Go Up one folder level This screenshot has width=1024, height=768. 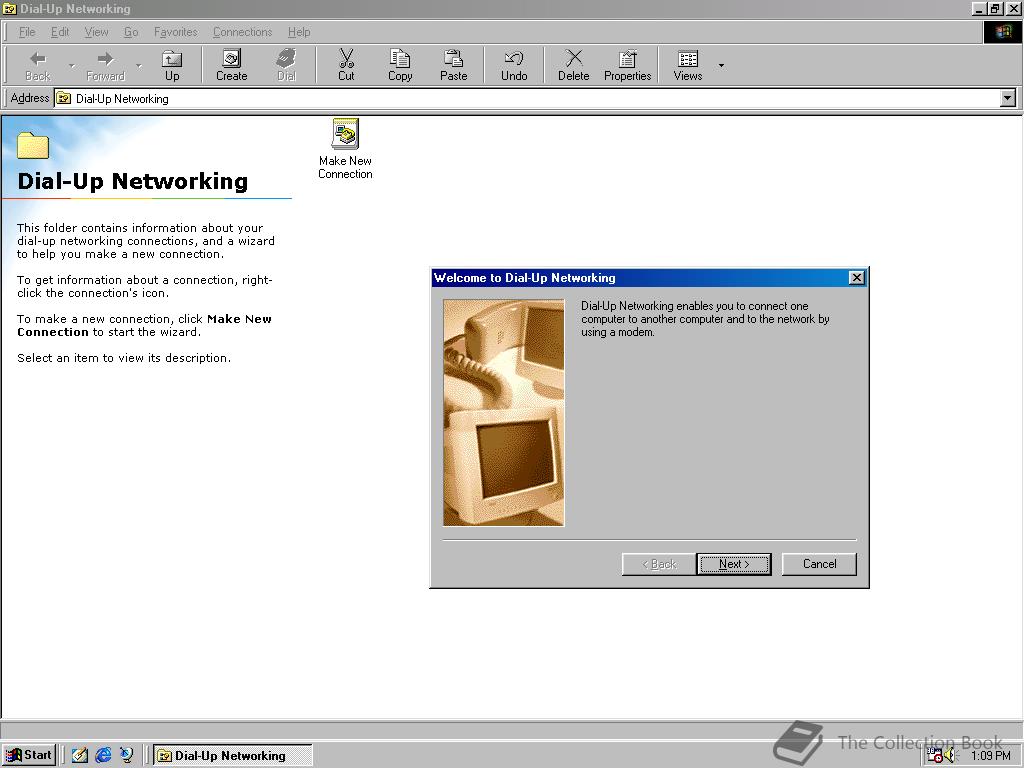tap(172, 65)
